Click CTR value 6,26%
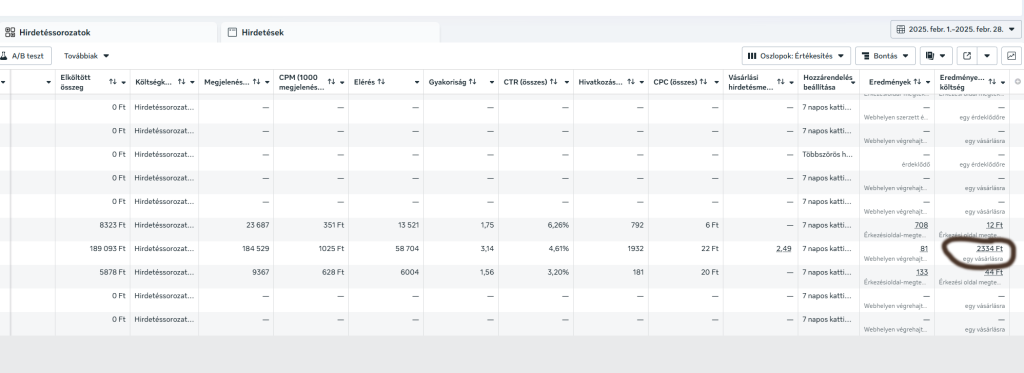Image resolution: width=1024 pixels, height=373 pixels. (x=558, y=225)
